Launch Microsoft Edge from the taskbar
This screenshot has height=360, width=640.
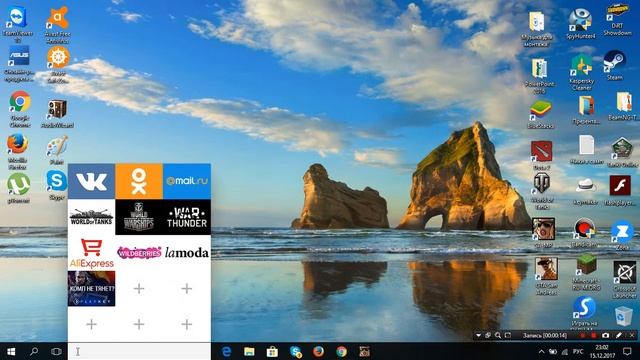pos(226,351)
